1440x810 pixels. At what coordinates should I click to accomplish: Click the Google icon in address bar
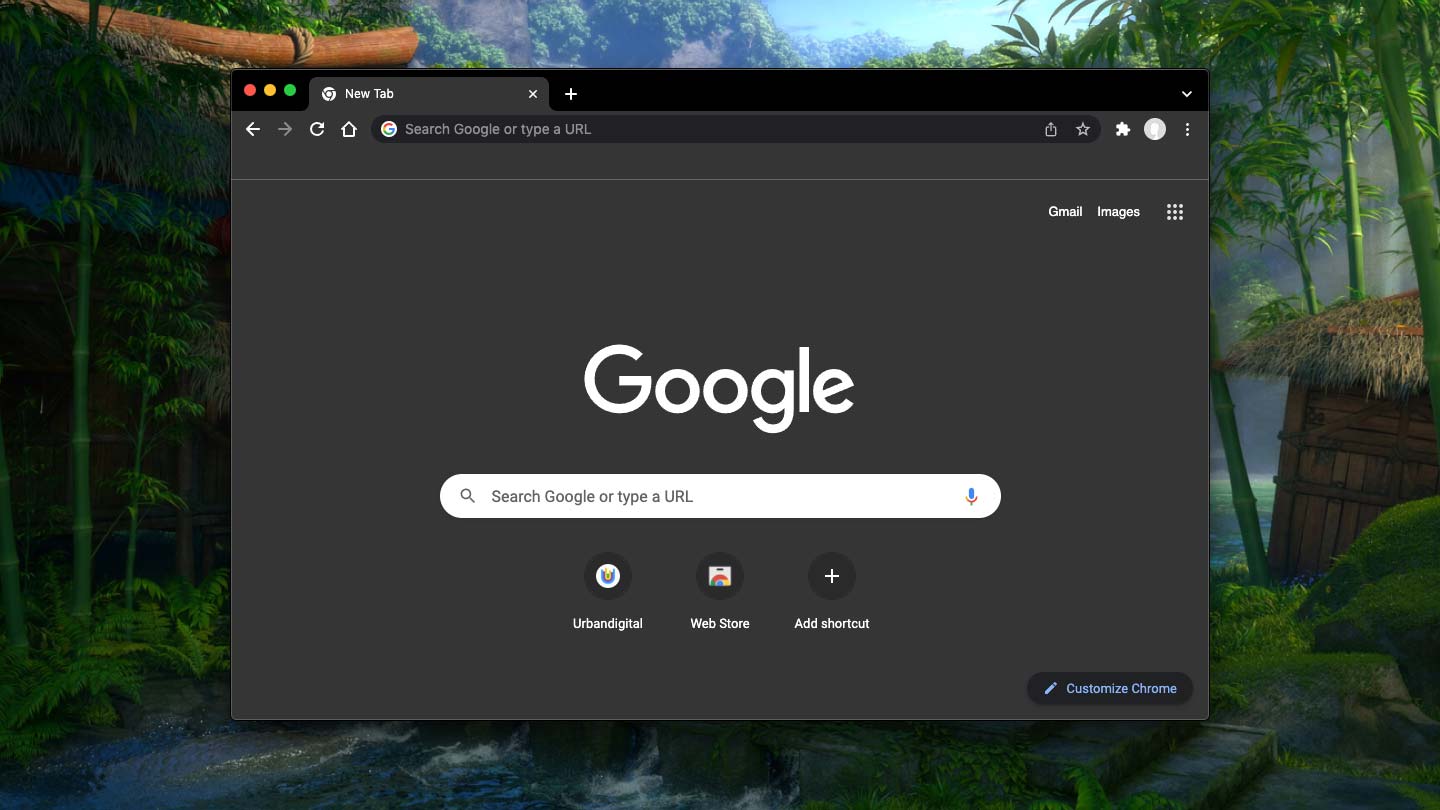click(389, 129)
